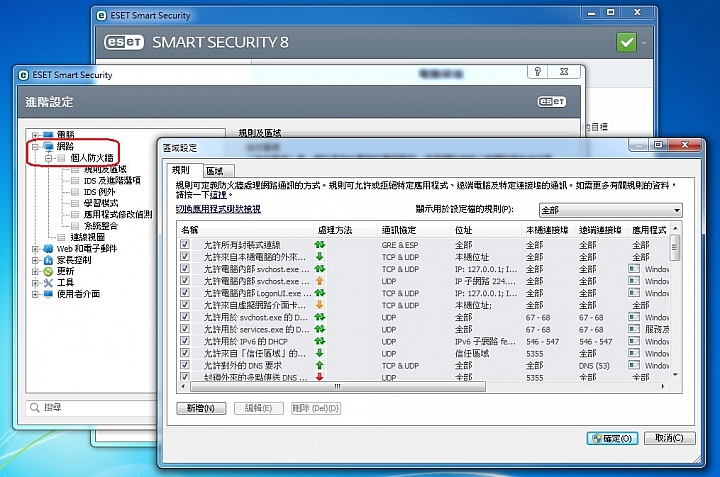Click the Web 和電子郵件 globe icon
Viewport: 720px width, 477px height.
49,248
